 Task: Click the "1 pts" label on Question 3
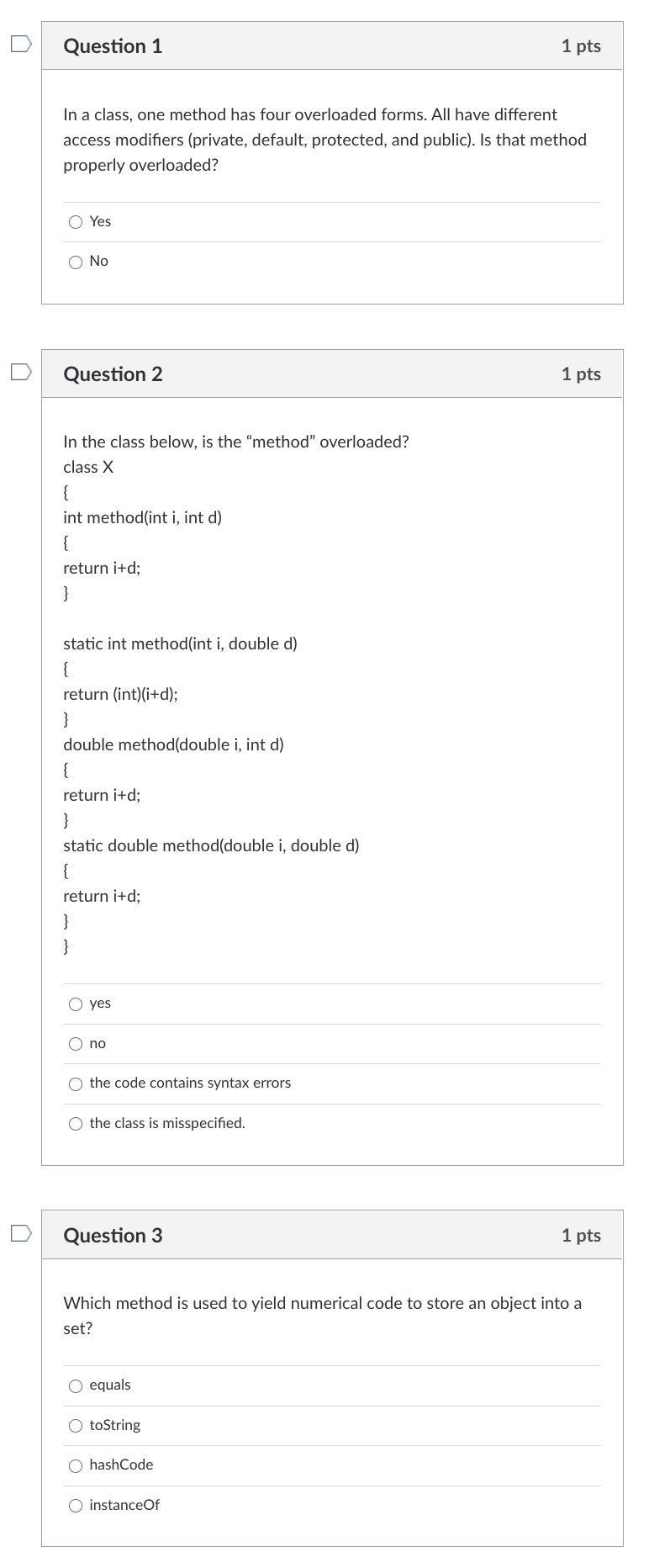(x=583, y=1235)
